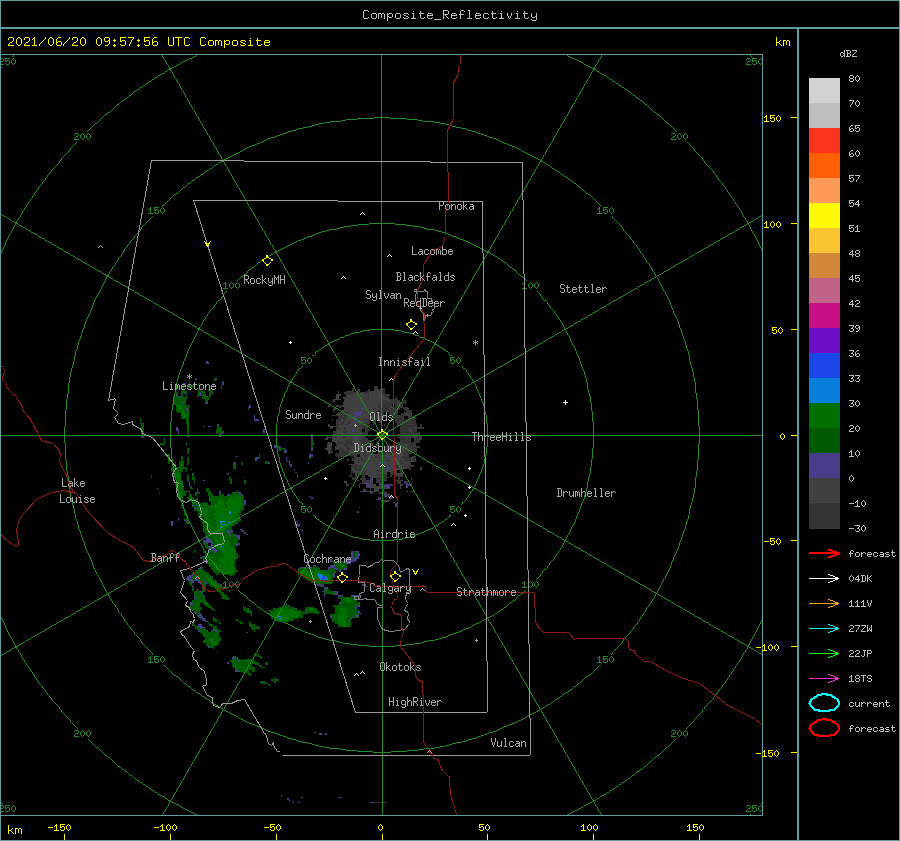This screenshot has height=841, width=900.
Task: Click the blue-cored echo below Cochrane
Action: point(323,576)
